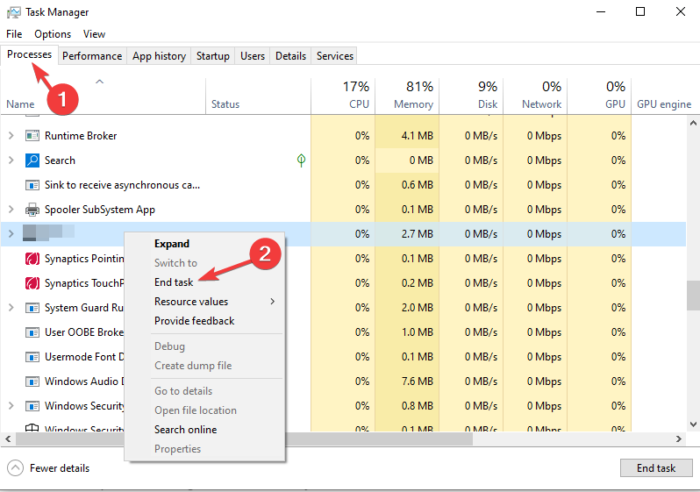700x492 pixels.
Task: Open the Options menu
Action: (52, 34)
